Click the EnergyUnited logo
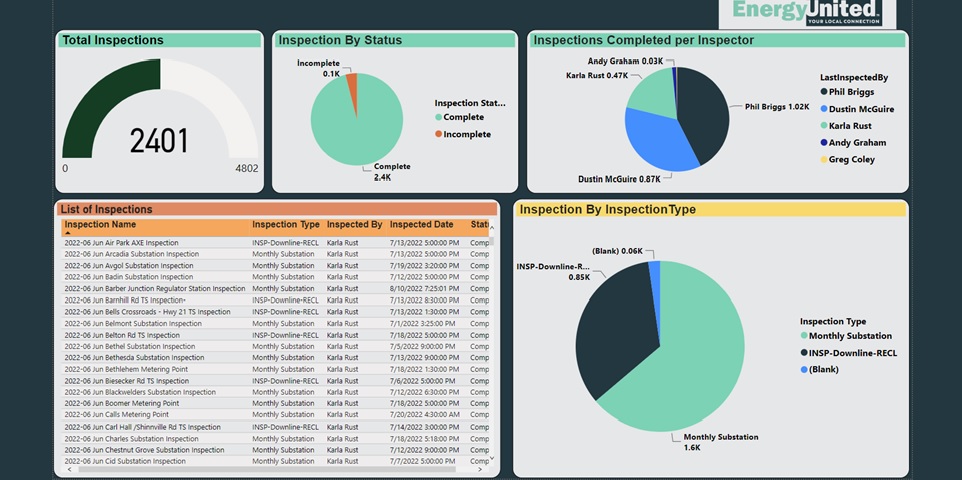The image size is (962, 480). (807, 14)
